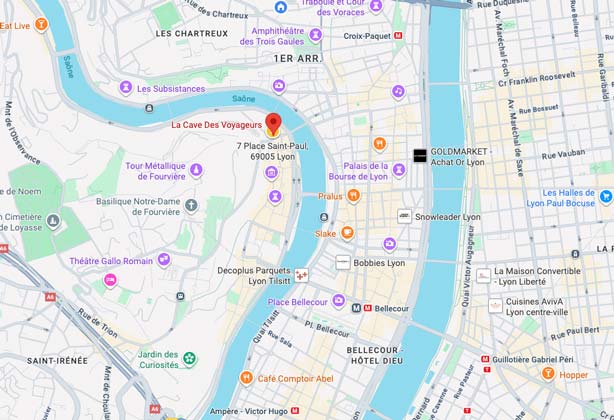Select the Théâtre Gallo Romain marker
Image resolution: width=614 pixels, height=420 pixels.
tap(164, 260)
